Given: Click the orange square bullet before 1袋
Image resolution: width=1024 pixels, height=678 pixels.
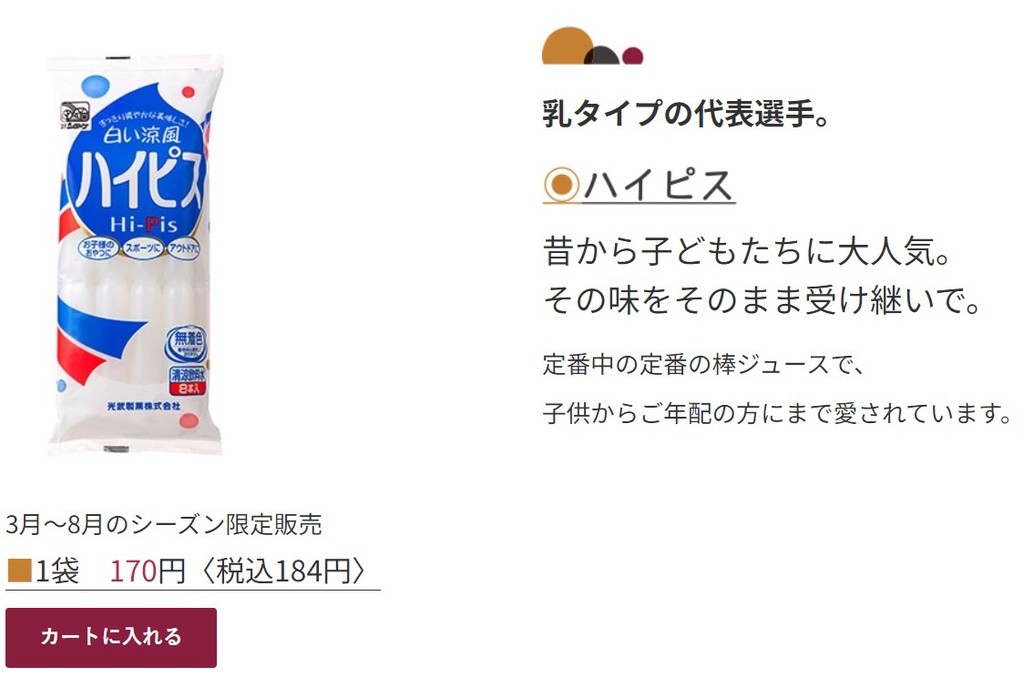Looking at the screenshot, I should pyautogui.click(x=20, y=570).
